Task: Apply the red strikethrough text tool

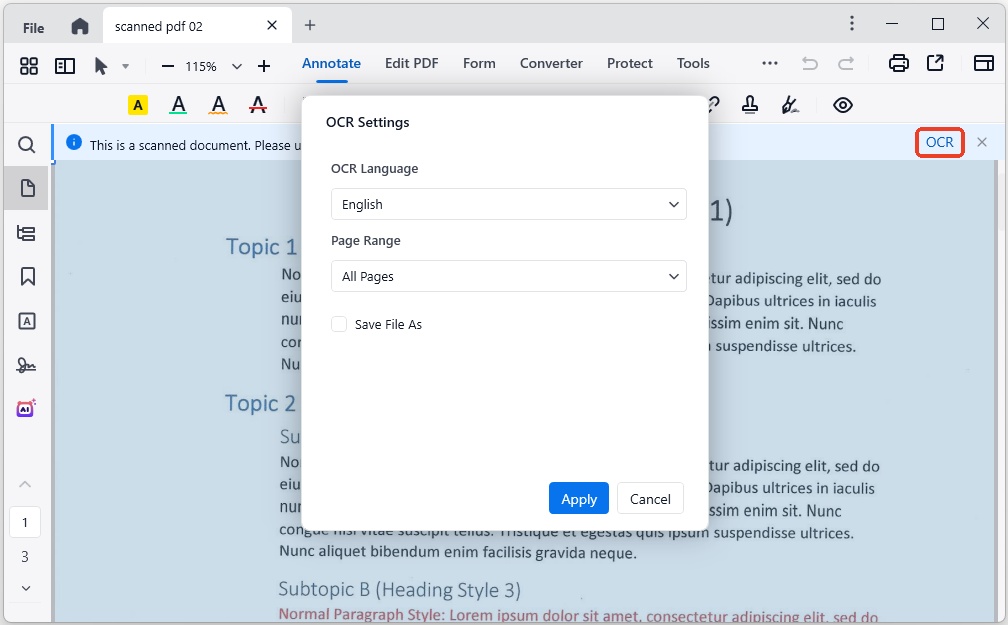Action: point(257,104)
